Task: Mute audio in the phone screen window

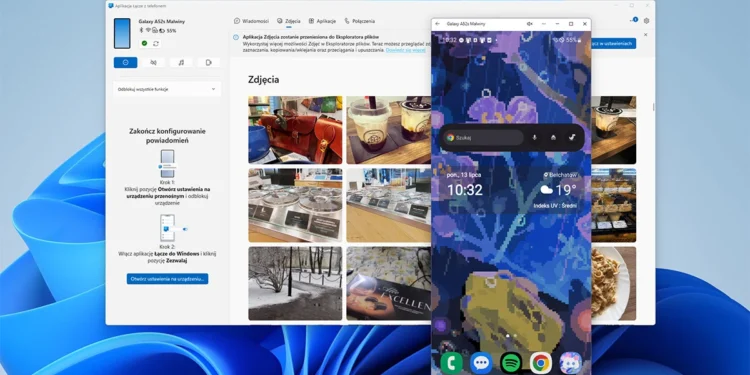Action: (529, 24)
